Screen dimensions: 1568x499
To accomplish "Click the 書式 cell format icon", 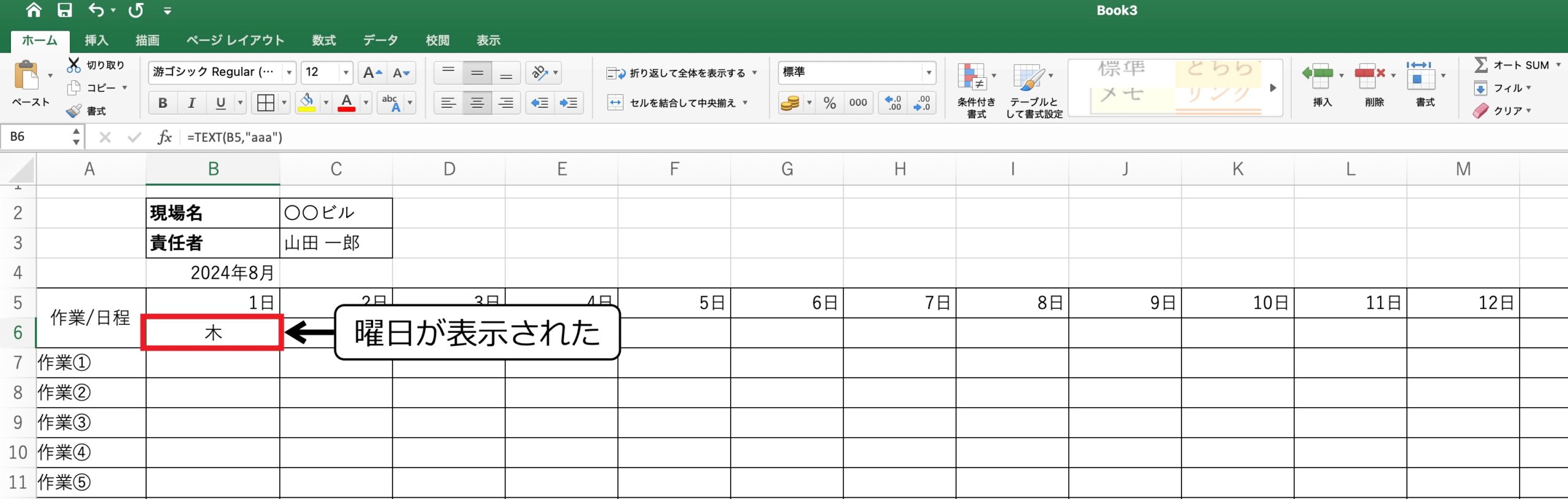I will (1420, 77).
